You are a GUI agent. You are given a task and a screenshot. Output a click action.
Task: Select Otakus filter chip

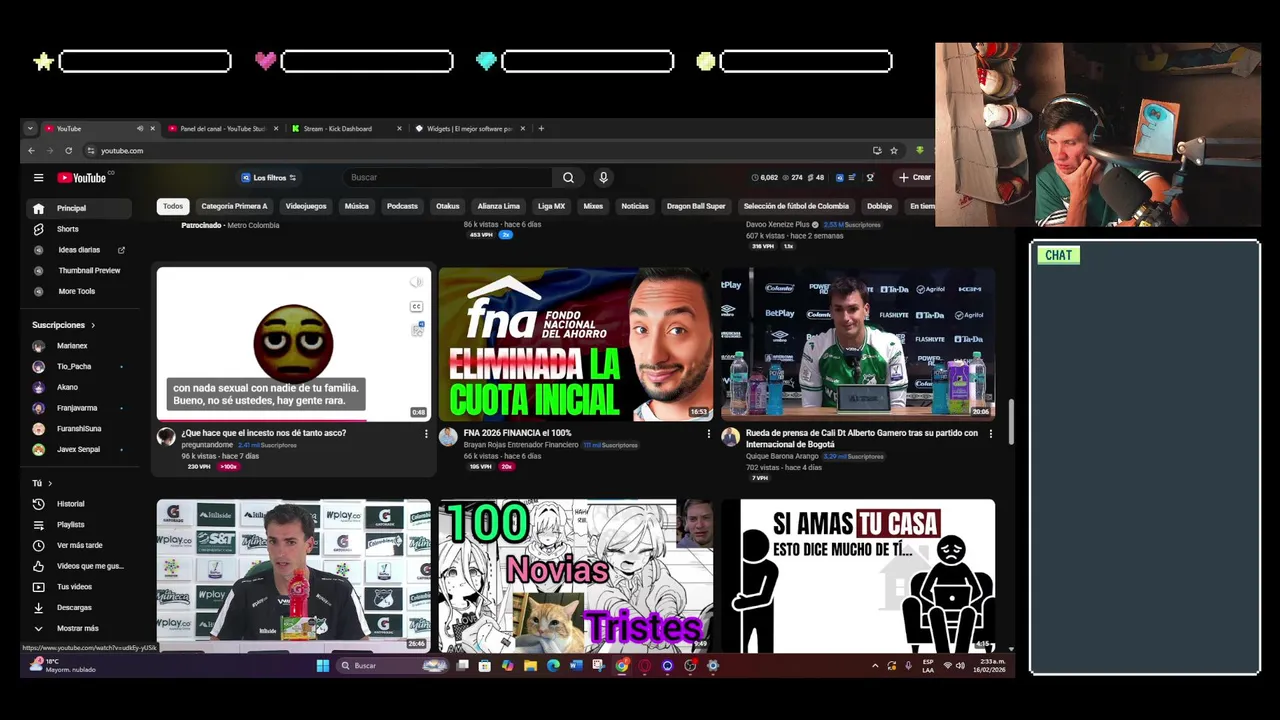pyautogui.click(x=448, y=206)
